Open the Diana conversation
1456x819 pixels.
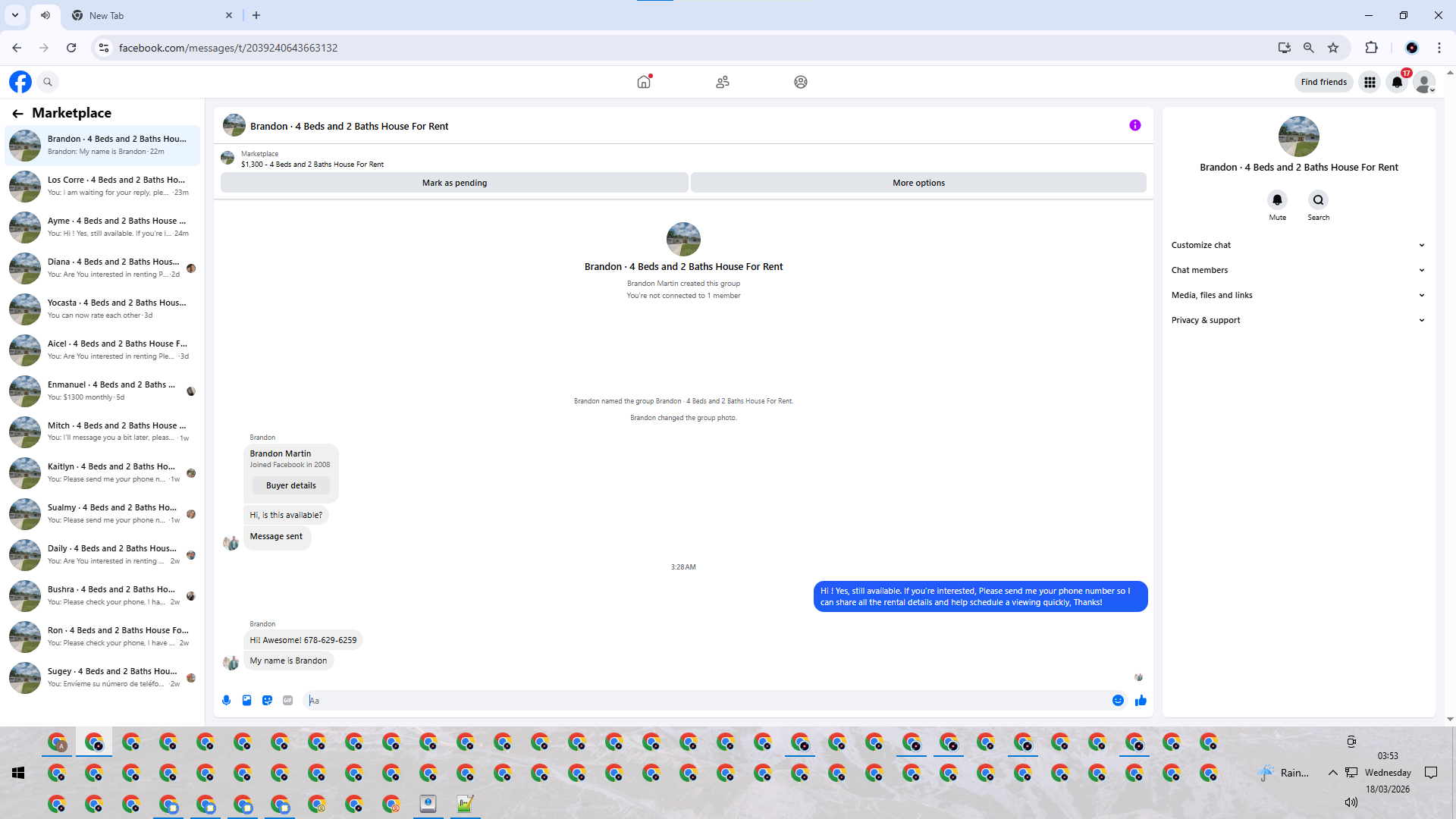tap(102, 268)
